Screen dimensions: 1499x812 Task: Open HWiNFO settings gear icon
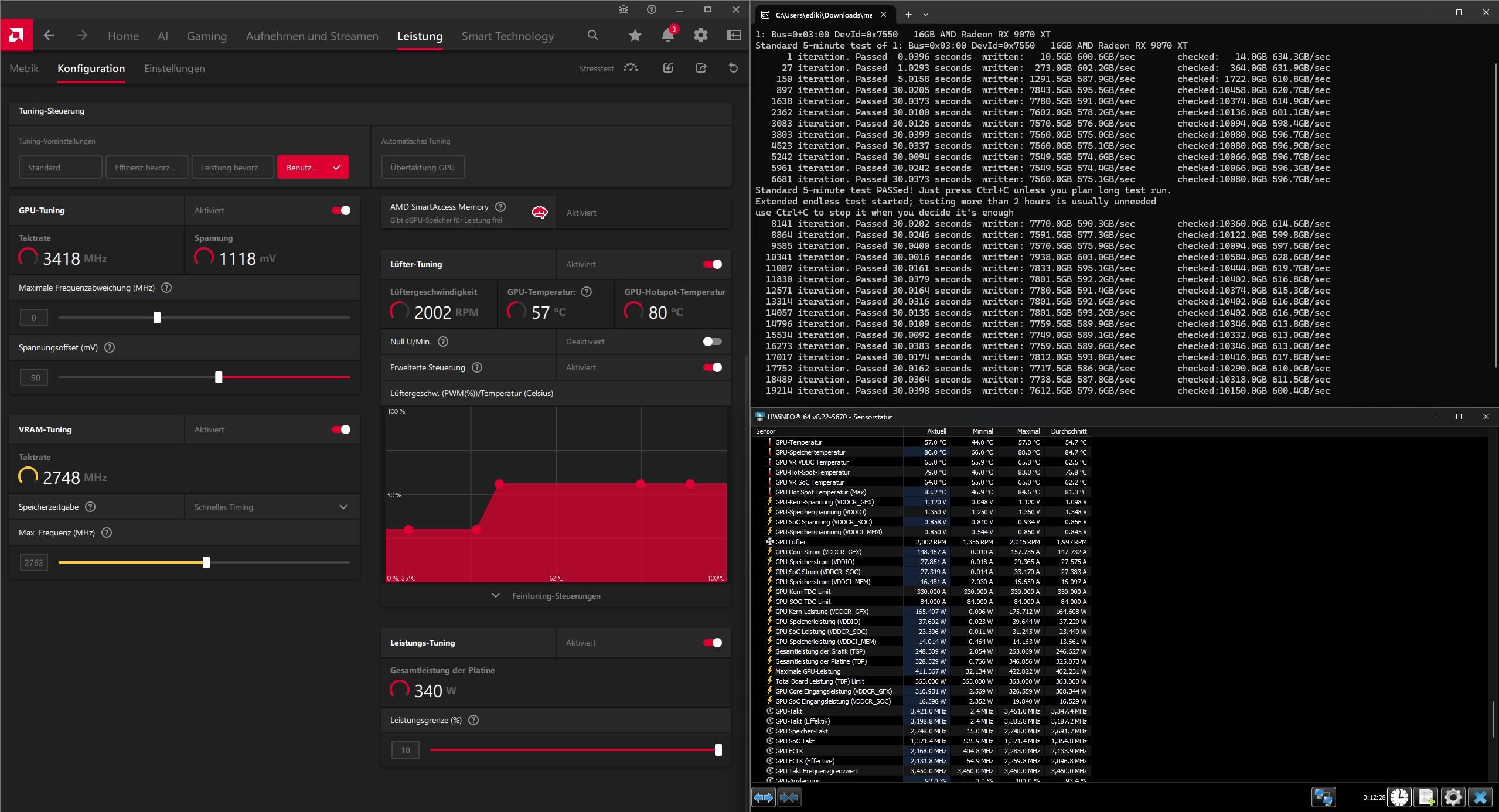point(1453,797)
